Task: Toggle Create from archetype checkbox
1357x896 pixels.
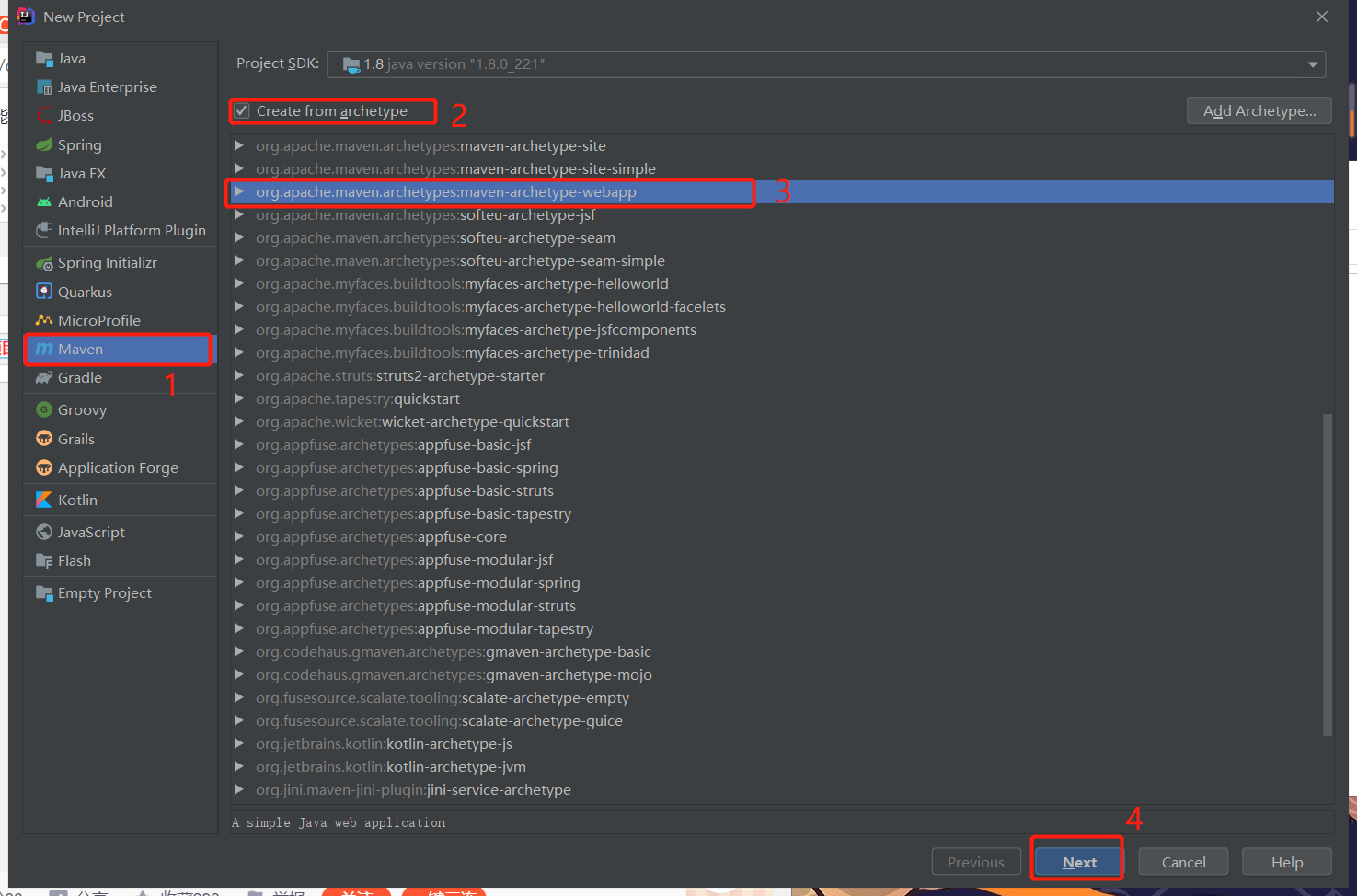Action: coord(242,111)
